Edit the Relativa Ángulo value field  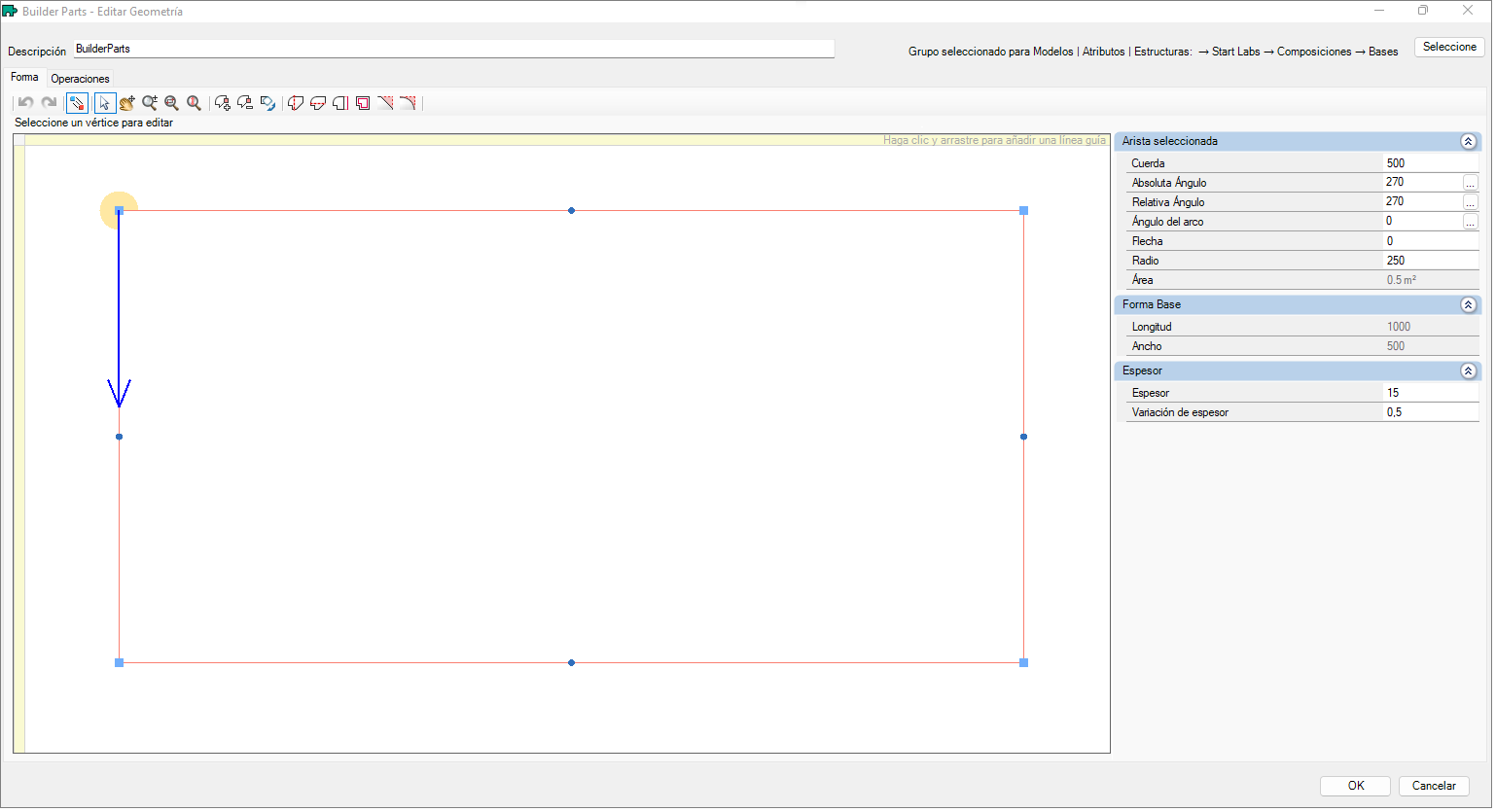click(1422, 202)
